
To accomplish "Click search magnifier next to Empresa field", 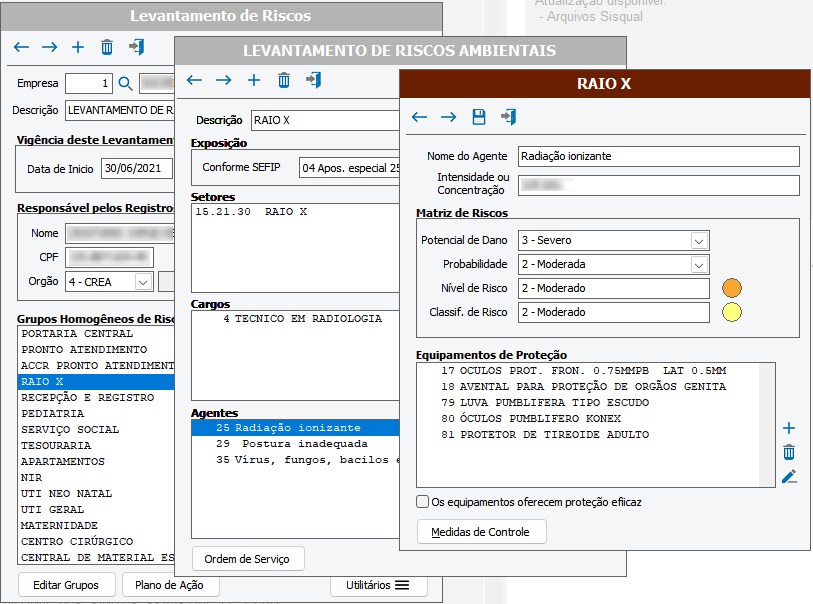I will tap(125, 83).
